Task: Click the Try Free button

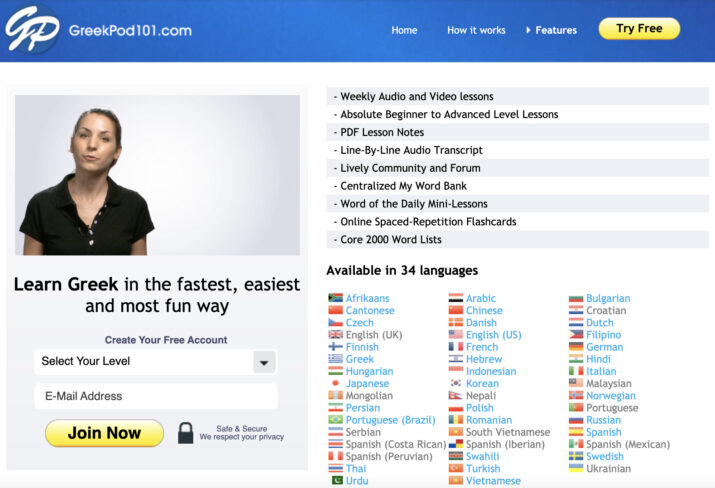Action: (x=639, y=28)
